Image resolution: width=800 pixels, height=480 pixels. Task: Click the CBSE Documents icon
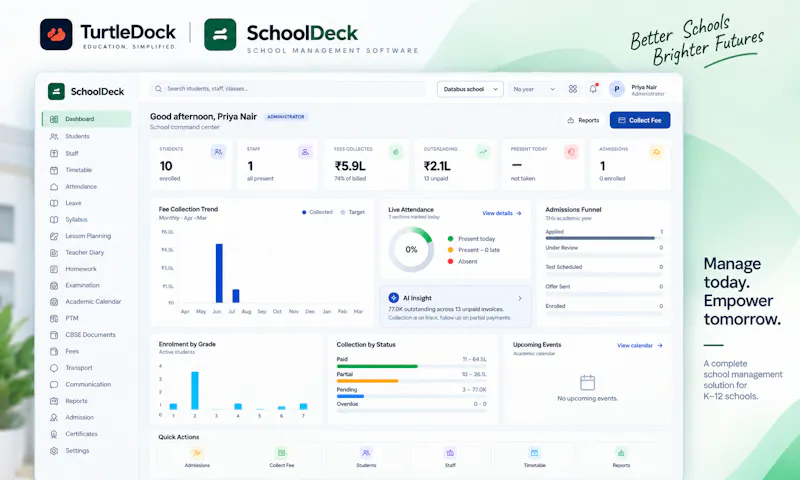(x=54, y=335)
